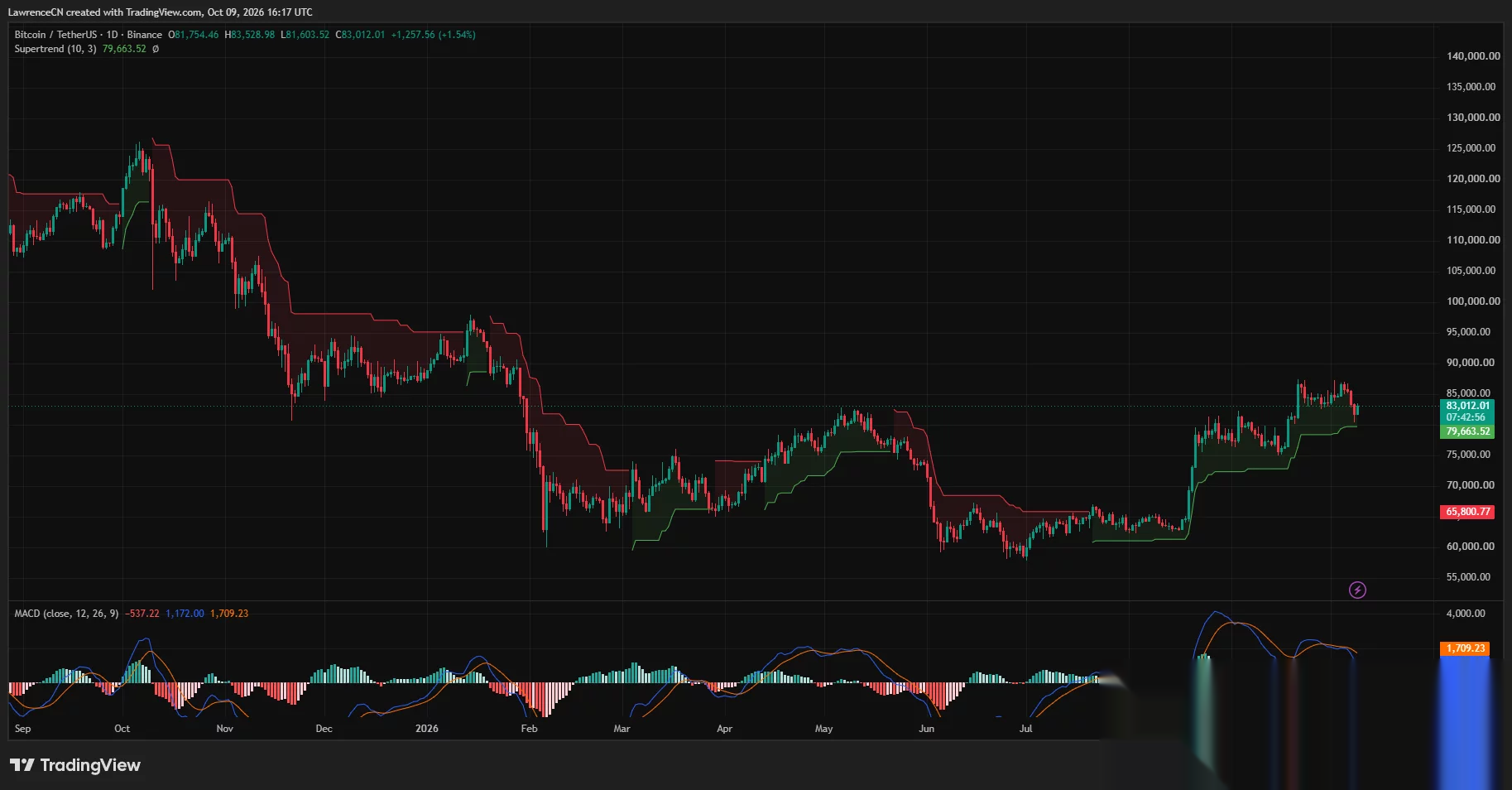The height and width of the screenshot is (790, 1512).
Task: Click the change value +1,257.56 (+1.54%)
Action: [x=433, y=35]
